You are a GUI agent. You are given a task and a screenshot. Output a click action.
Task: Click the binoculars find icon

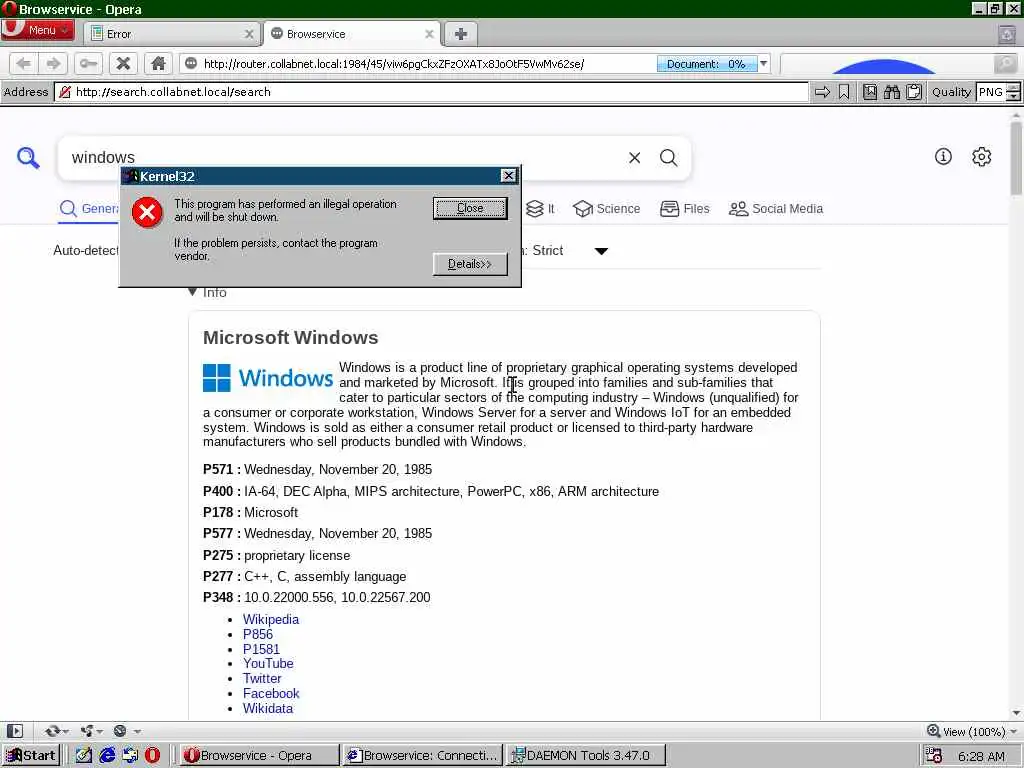891,92
